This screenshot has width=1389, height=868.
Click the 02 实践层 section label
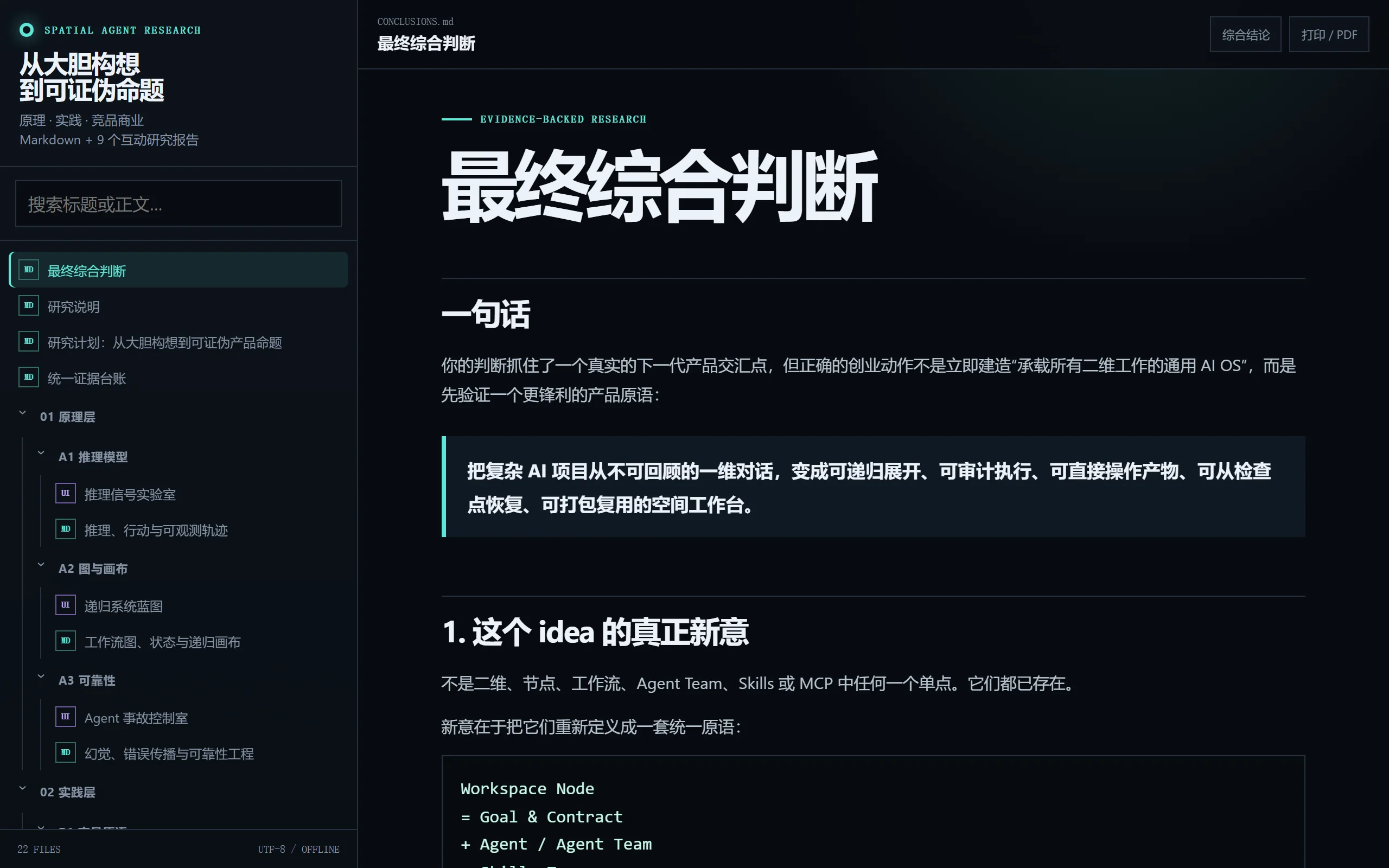(68, 792)
